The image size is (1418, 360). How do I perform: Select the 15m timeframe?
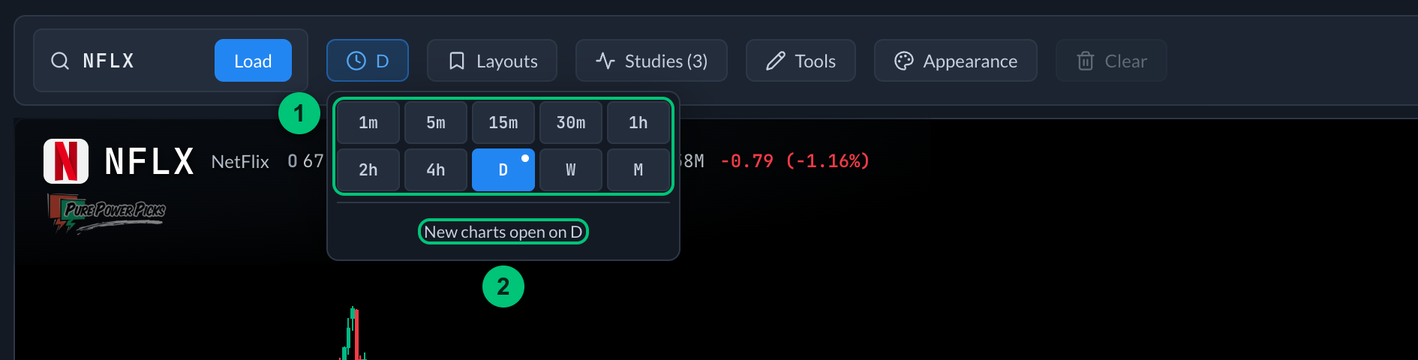pos(503,122)
